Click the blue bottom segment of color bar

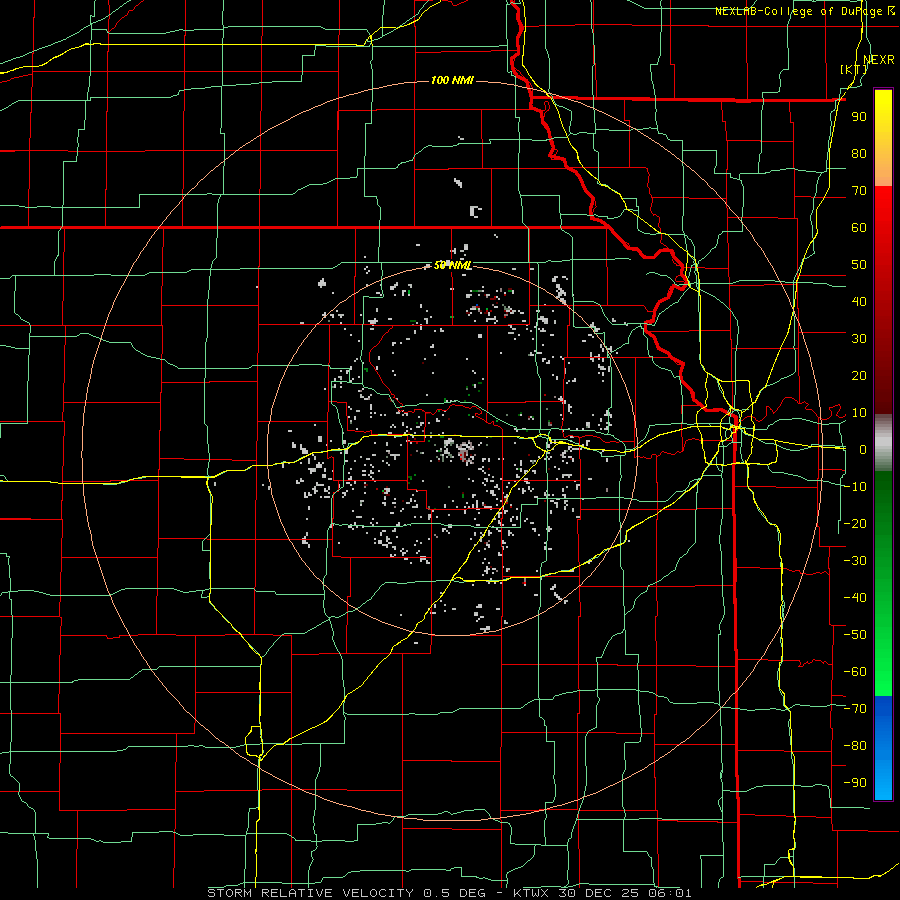pyautogui.click(x=883, y=748)
